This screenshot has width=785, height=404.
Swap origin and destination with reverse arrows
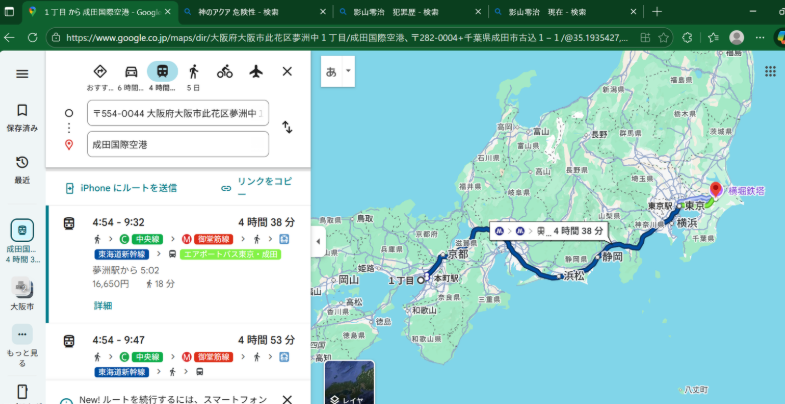[287, 127]
